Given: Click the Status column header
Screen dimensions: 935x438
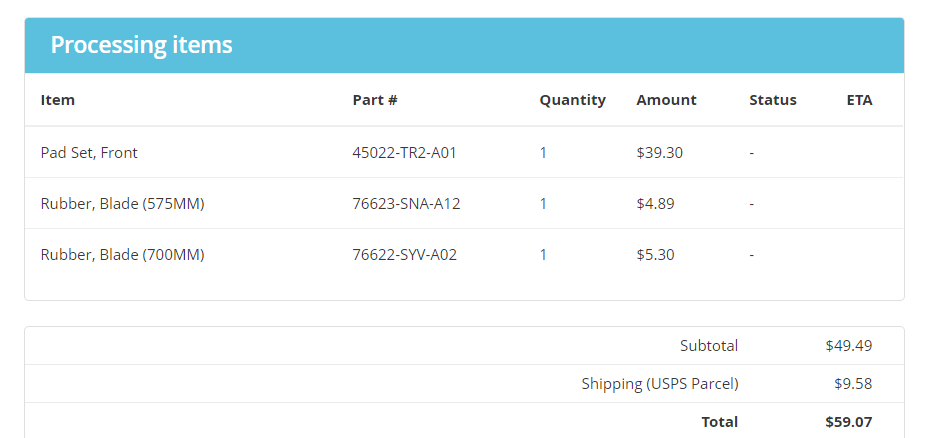Looking at the screenshot, I should tap(773, 100).
